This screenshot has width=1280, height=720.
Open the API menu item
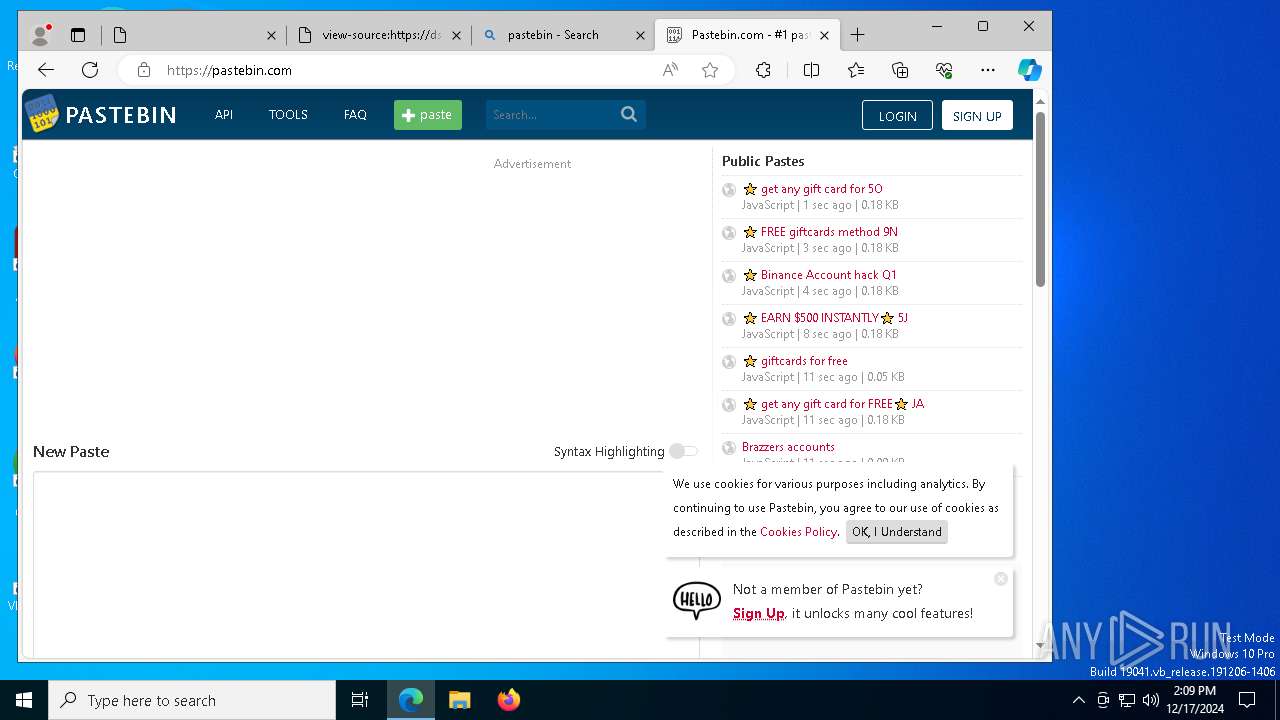pyautogui.click(x=224, y=114)
